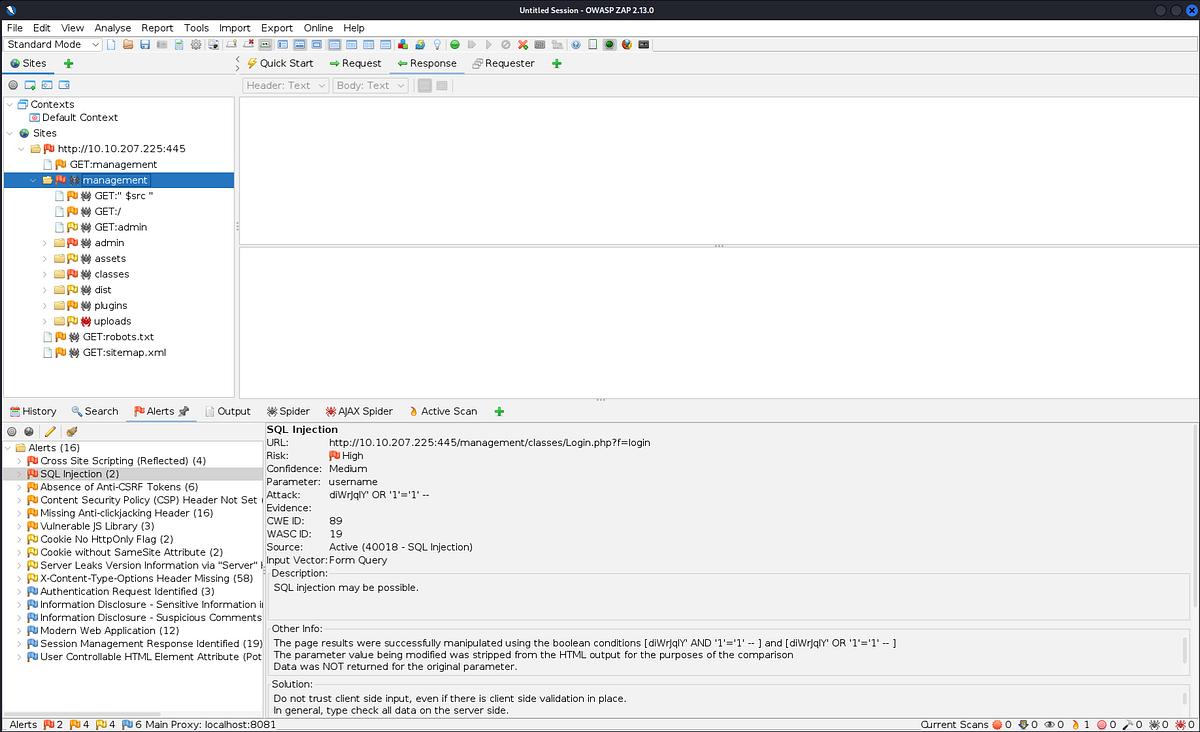Screen dimensions: 1200x732
Task: Open the Quick Start tab
Action: click(x=279, y=63)
